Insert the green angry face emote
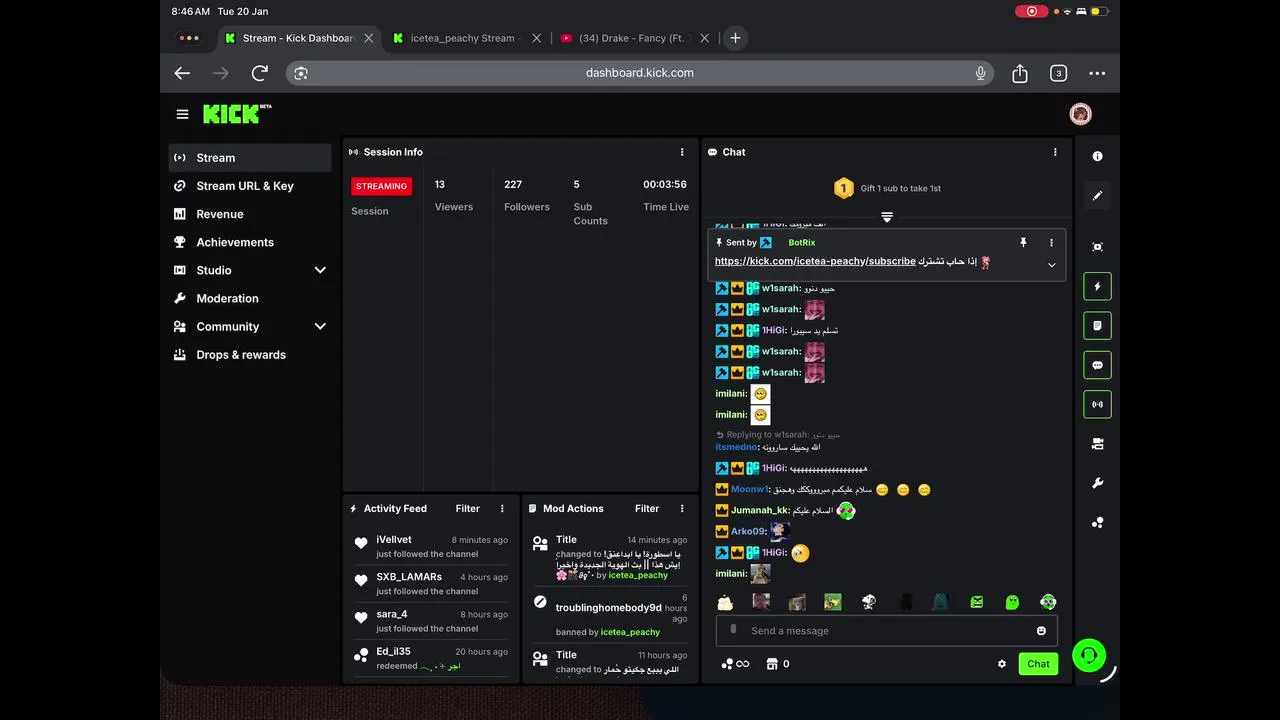This screenshot has width=1280, height=720. (977, 602)
